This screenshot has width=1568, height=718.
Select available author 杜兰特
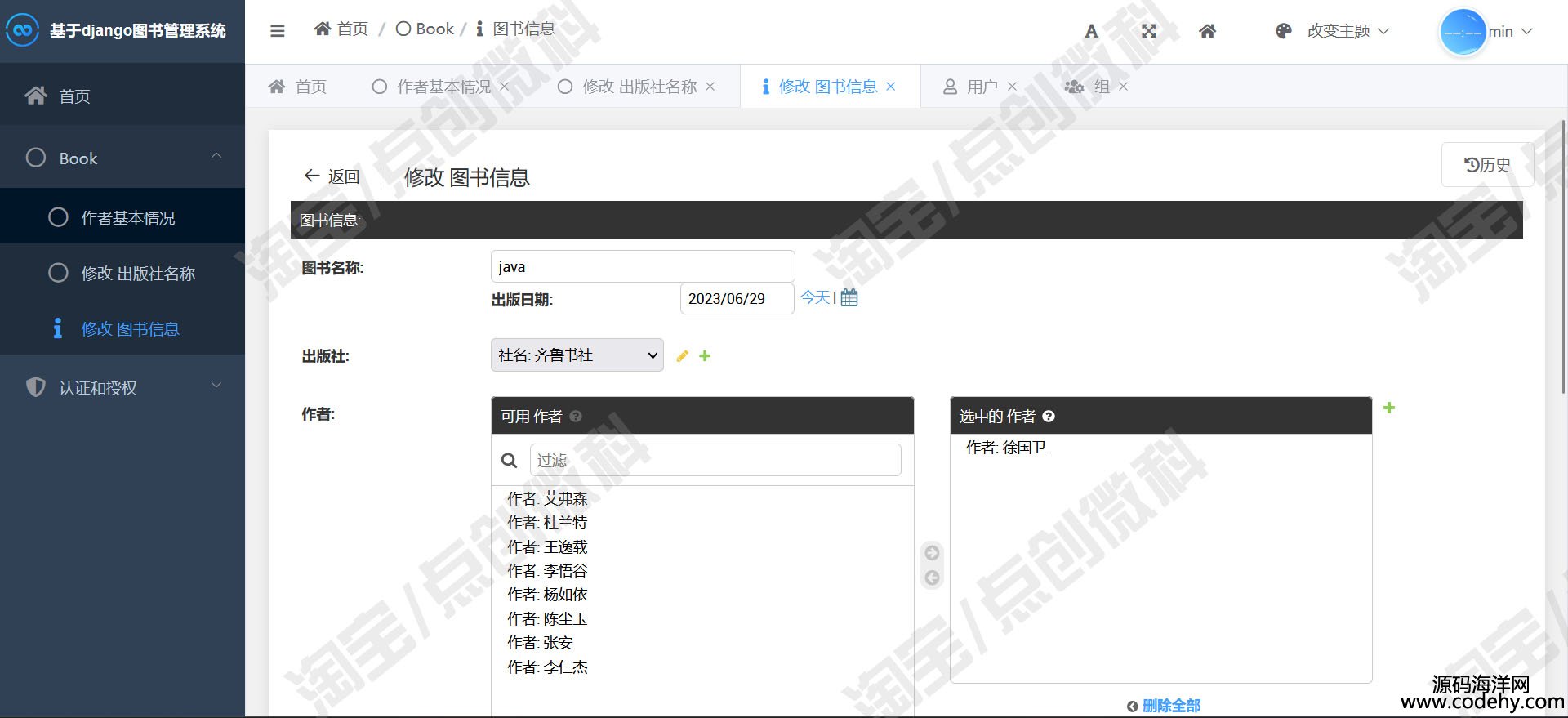pos(547,523)
